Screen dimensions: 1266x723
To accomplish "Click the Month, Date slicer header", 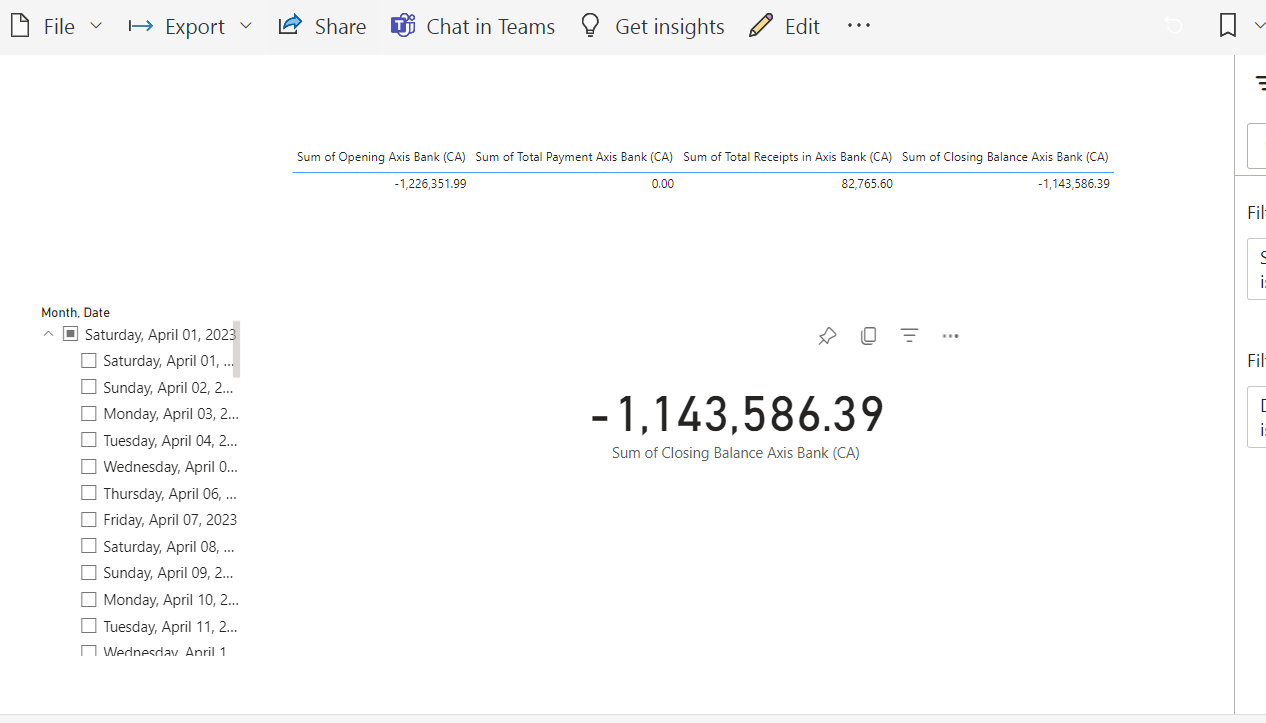I will coord(76,313).
